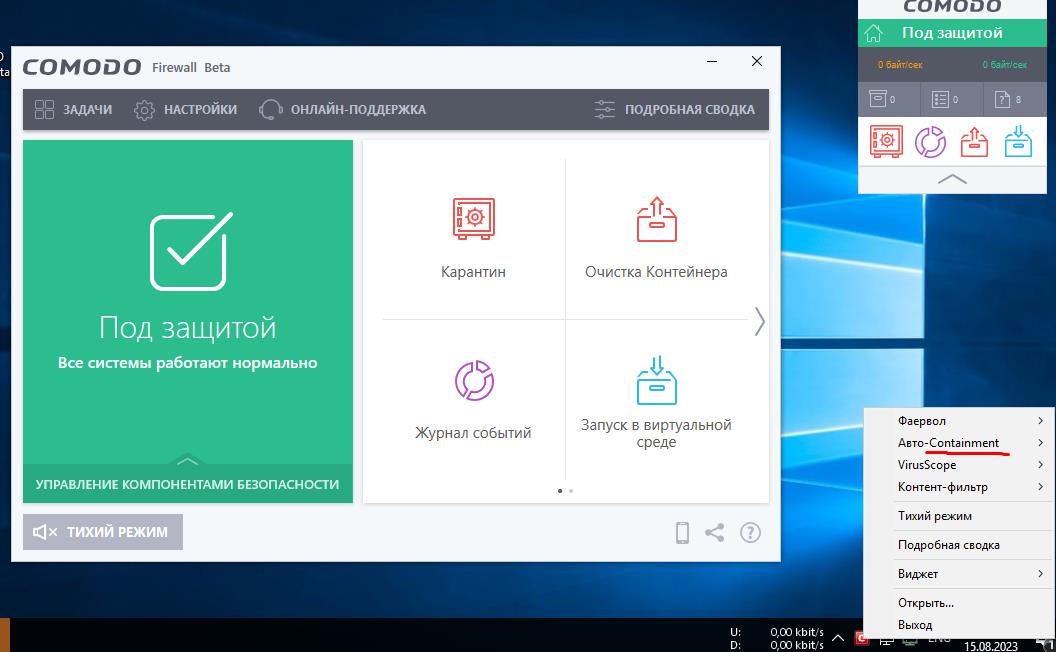Expand Авто-Containment submenu
The image size is (1056, 652).
[958, 443]
